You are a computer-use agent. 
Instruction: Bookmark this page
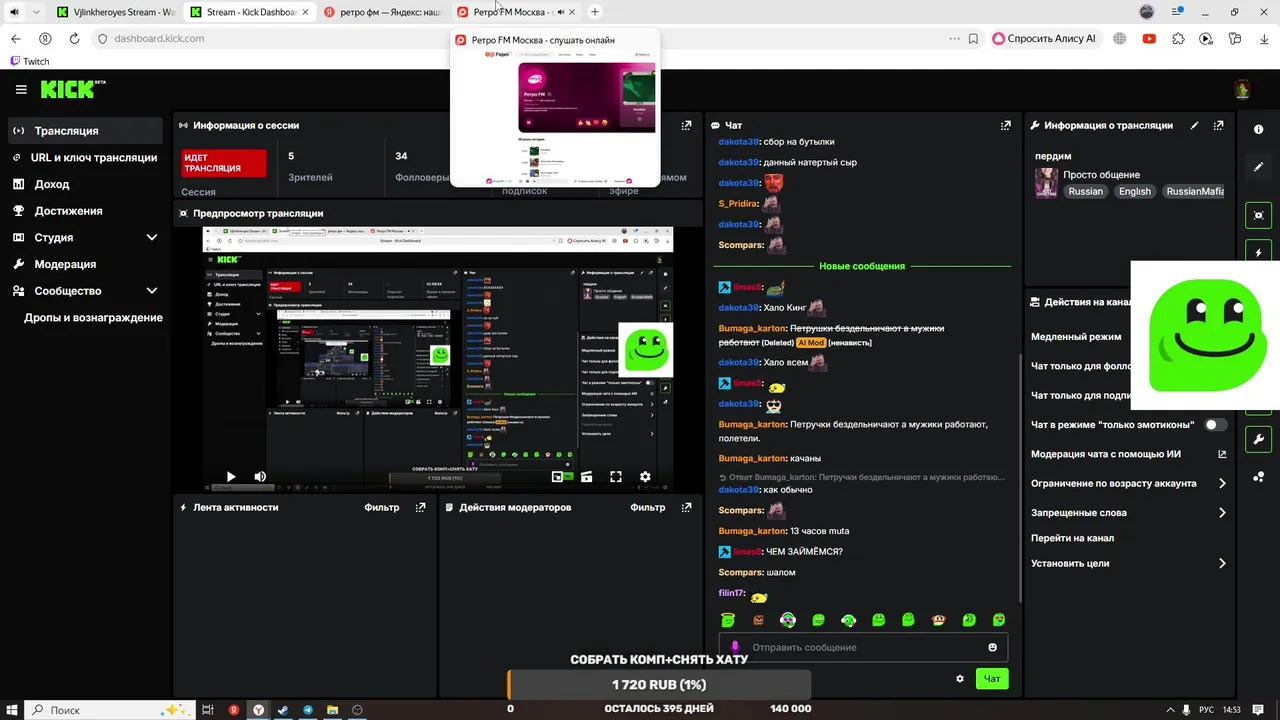973,38
